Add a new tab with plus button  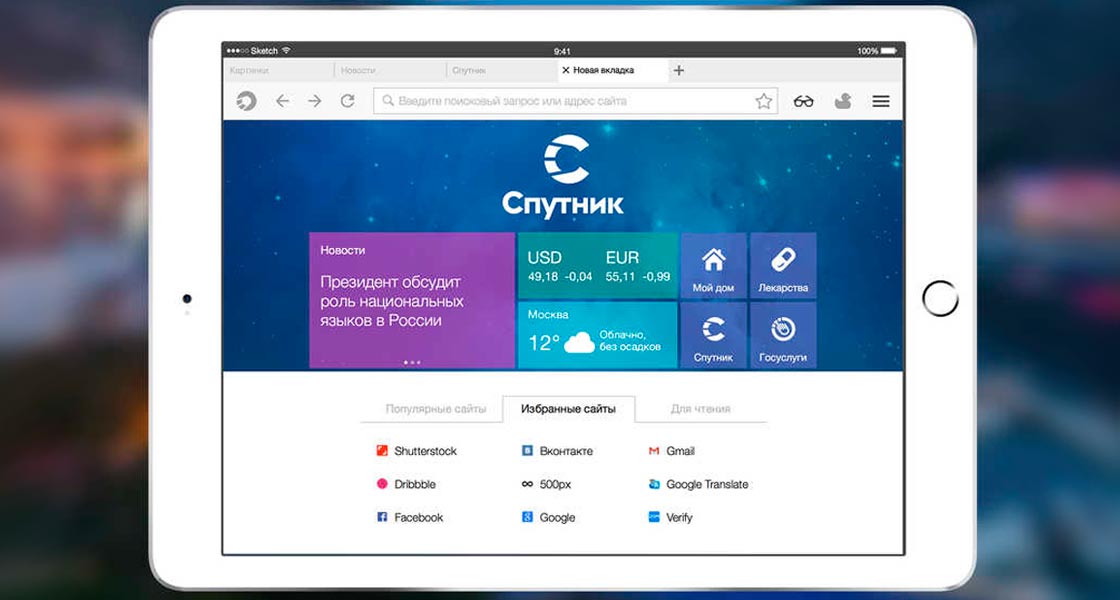[679, 70]
